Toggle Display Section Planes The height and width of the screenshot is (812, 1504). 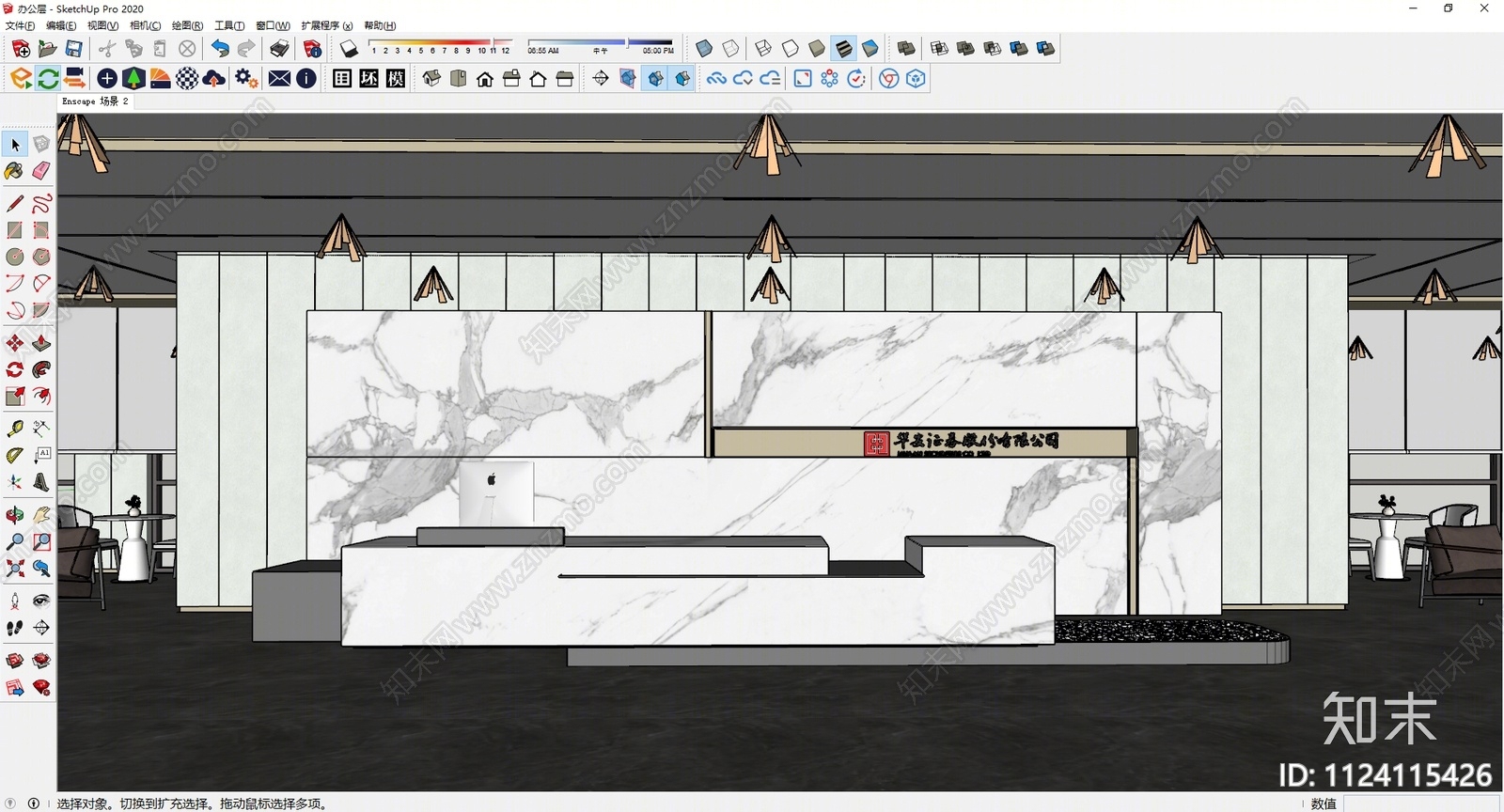point(628,79)
